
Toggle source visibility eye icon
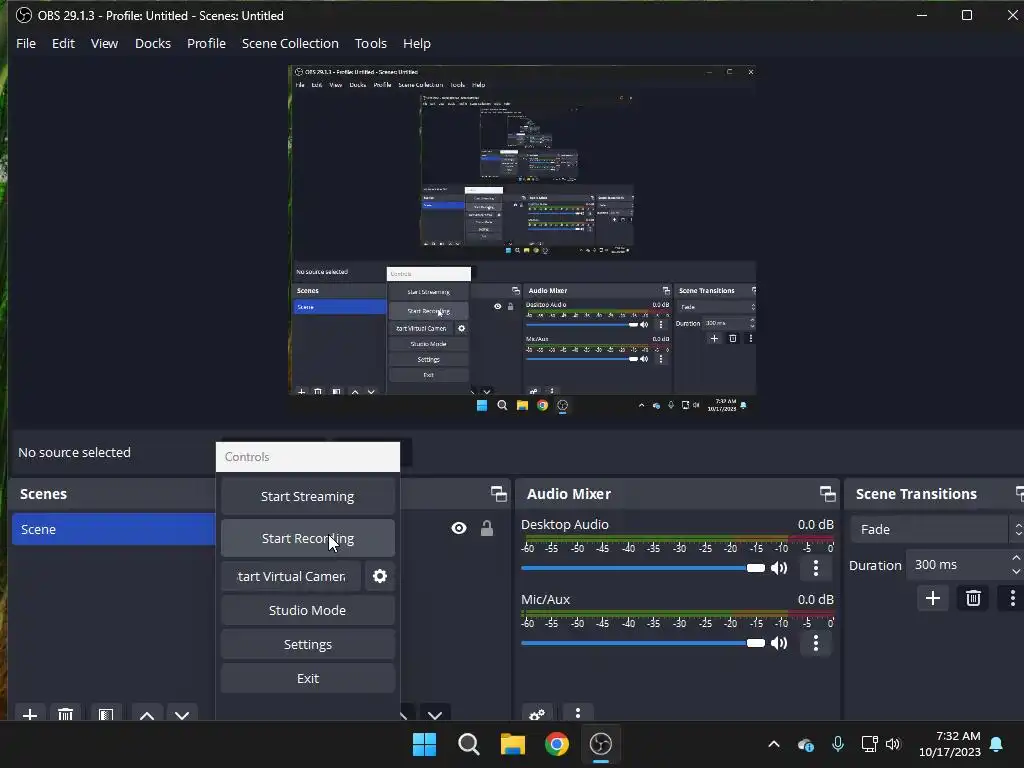click(x=459, y=528)
